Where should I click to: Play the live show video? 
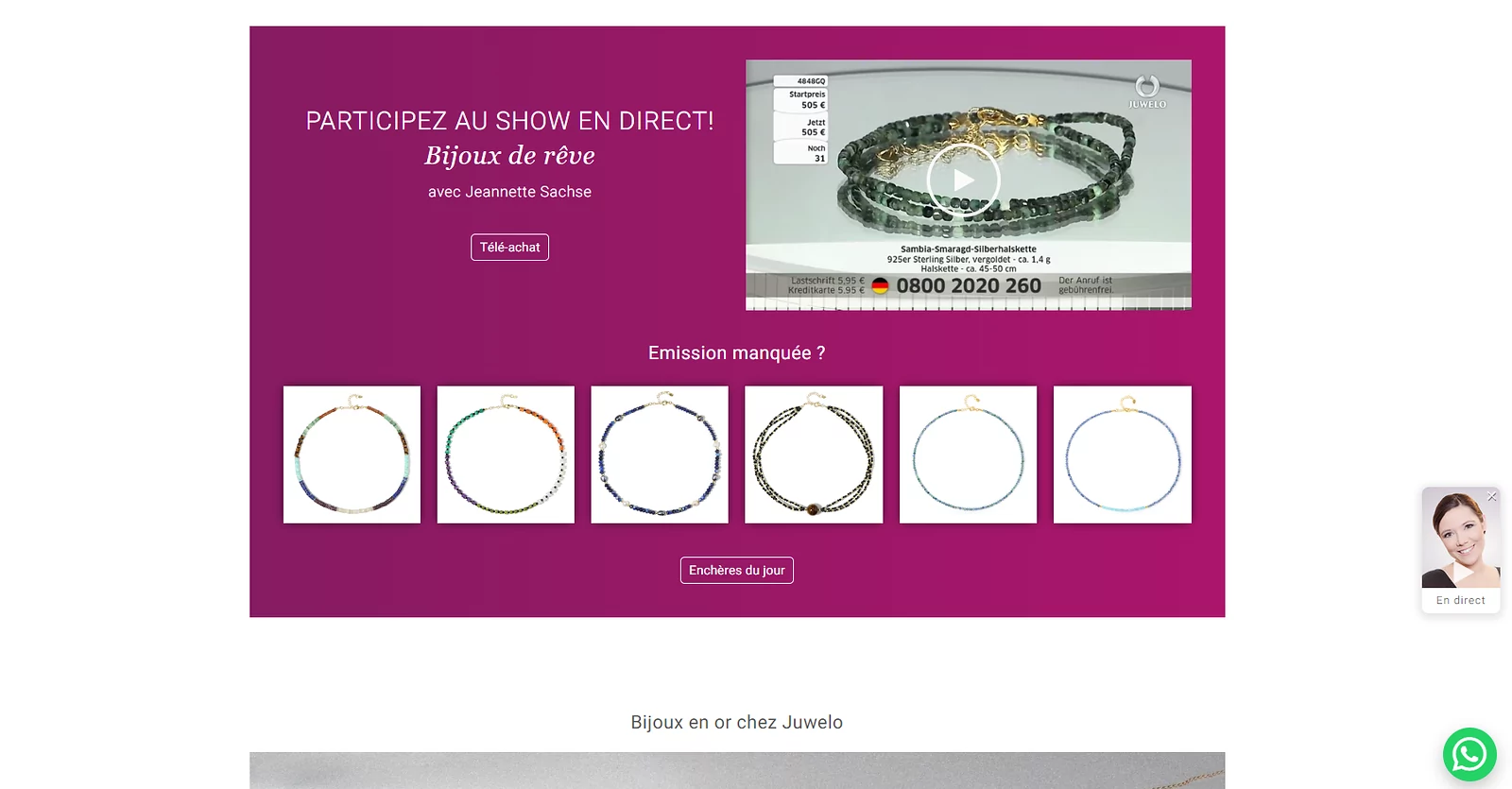point(963,180)
